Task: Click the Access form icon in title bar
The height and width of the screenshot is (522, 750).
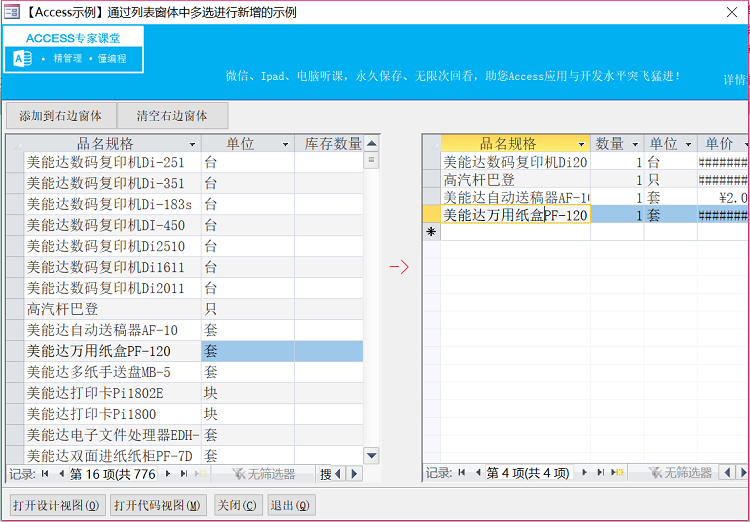Action: (12, 11)
